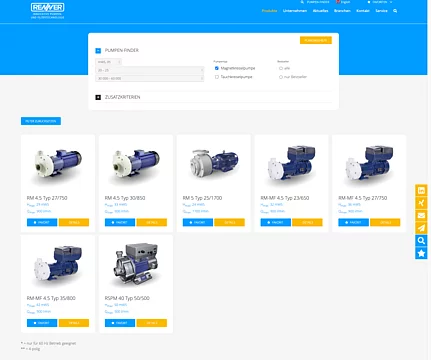Click the RM-MF 4.5 Typ 27/750 pump image

coord(369,165)
